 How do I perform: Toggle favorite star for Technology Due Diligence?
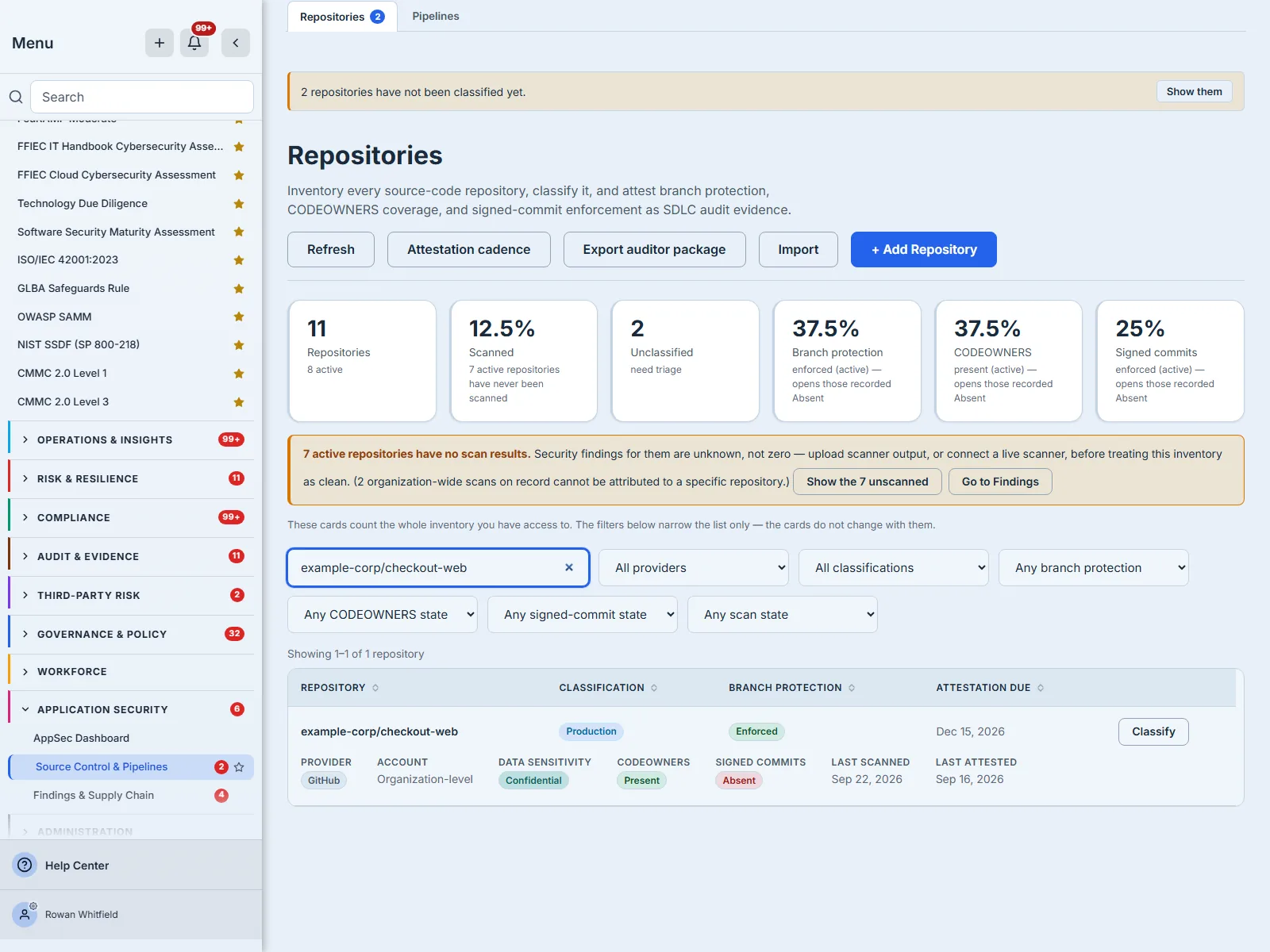(x=239, y=204)
